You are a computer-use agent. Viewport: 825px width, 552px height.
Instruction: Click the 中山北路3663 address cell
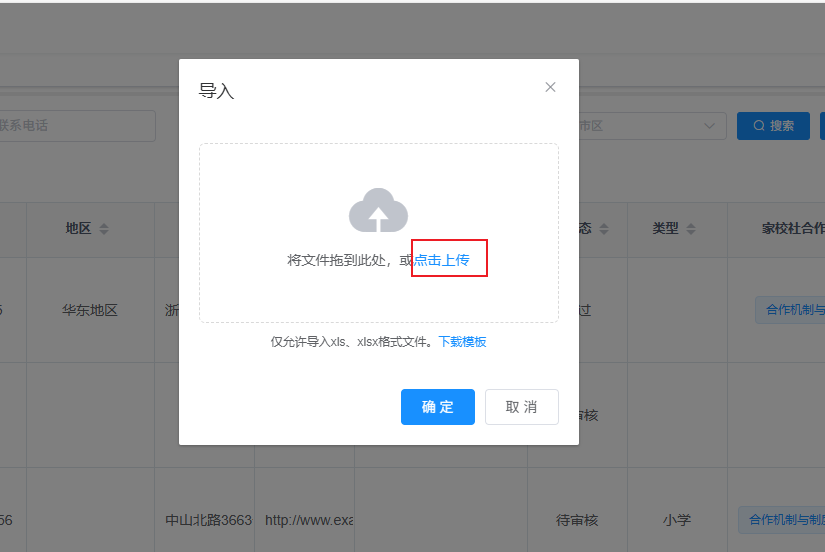(x=208, y=520)
